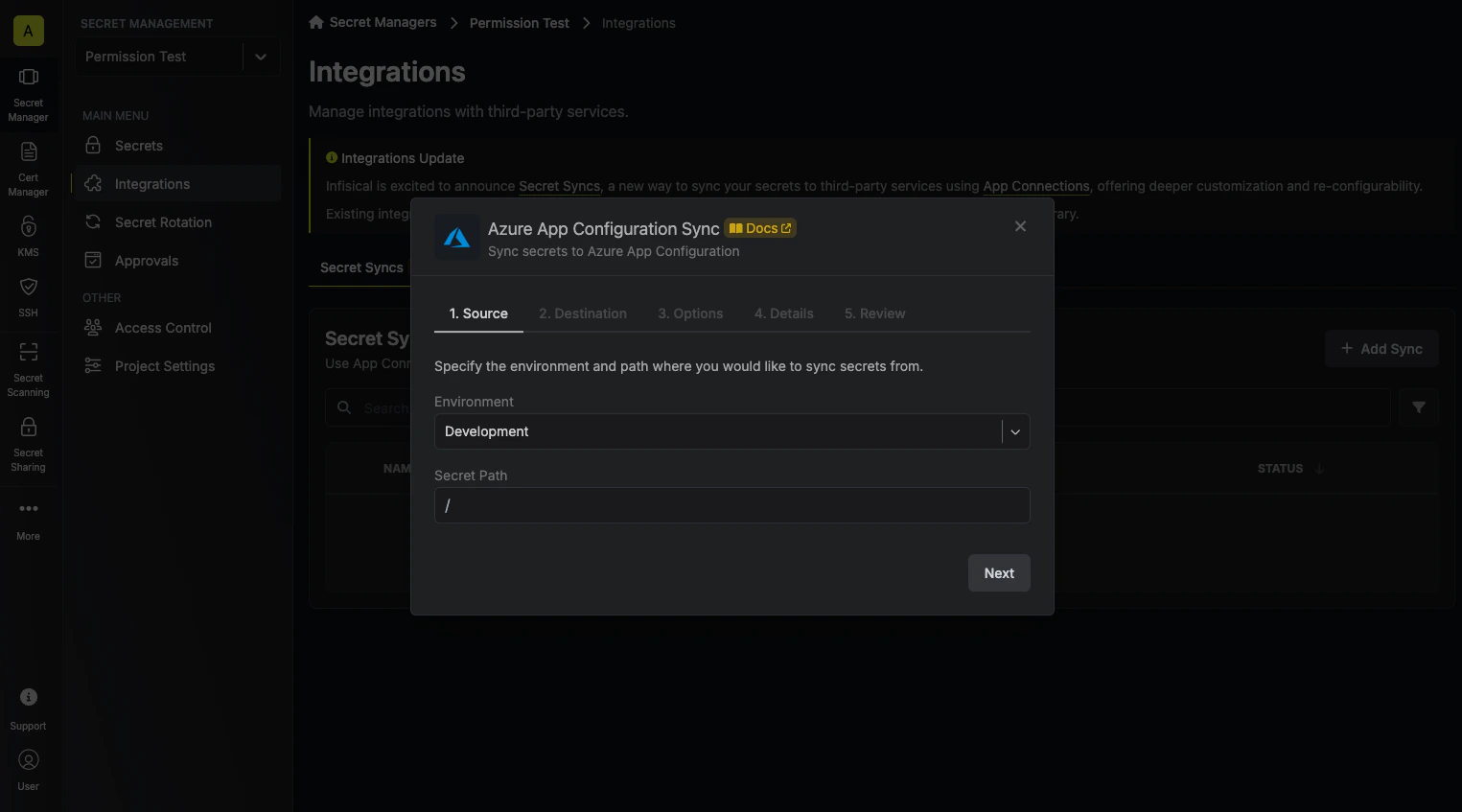Click the Next button
This screenshot has height=812, width=1462.
coord(999,573)
